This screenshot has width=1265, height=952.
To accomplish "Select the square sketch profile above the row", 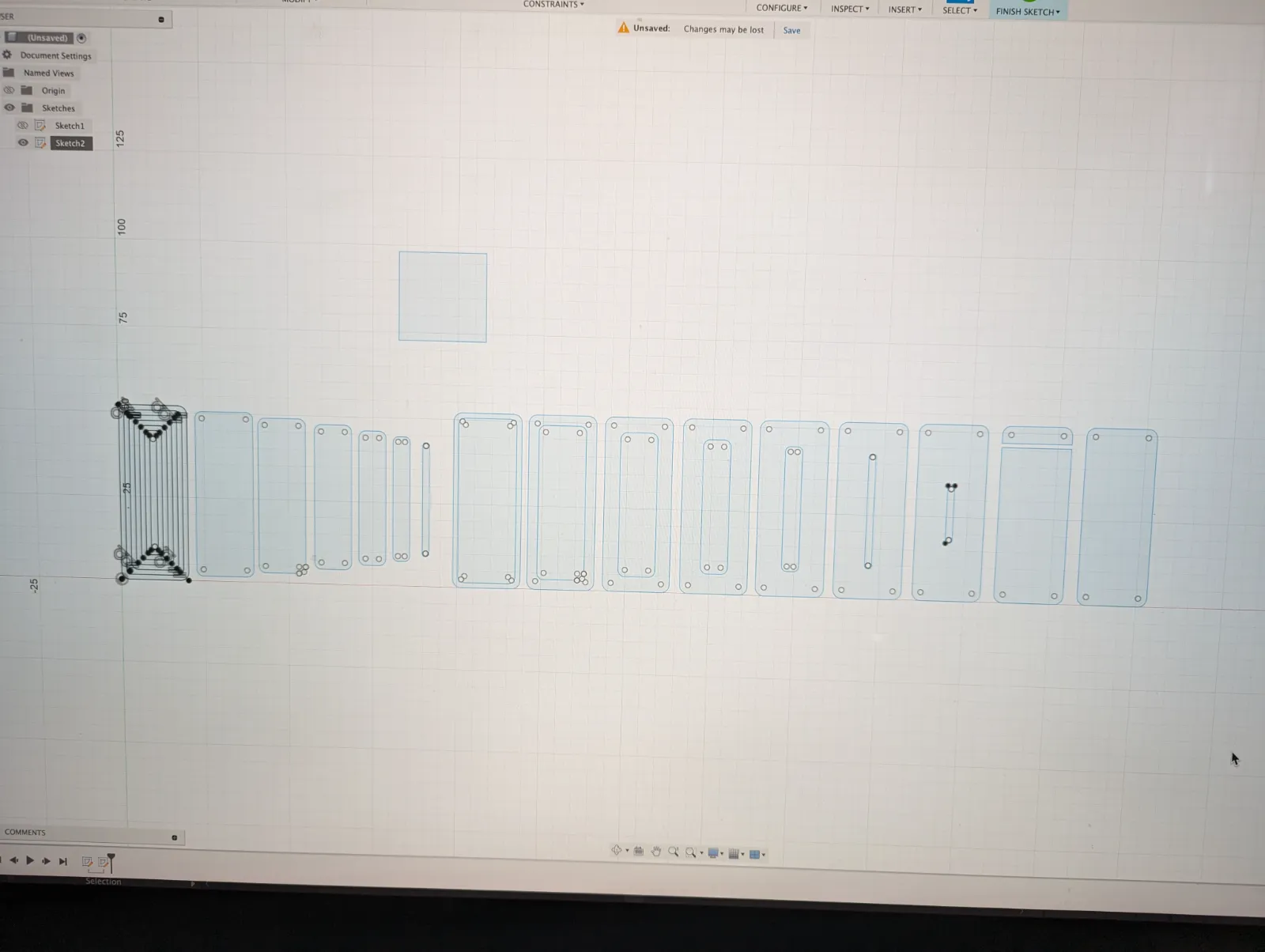I will click(443, 297).
